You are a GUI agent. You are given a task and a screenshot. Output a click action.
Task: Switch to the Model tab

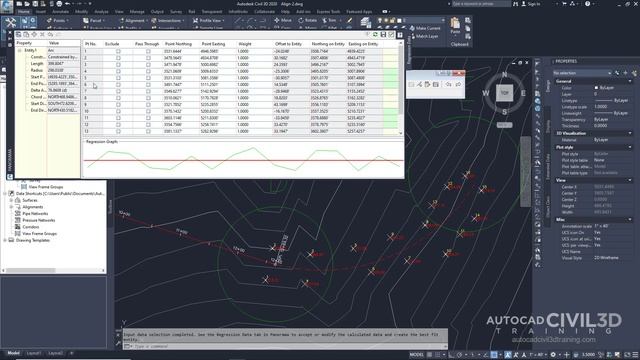(13, 353)
